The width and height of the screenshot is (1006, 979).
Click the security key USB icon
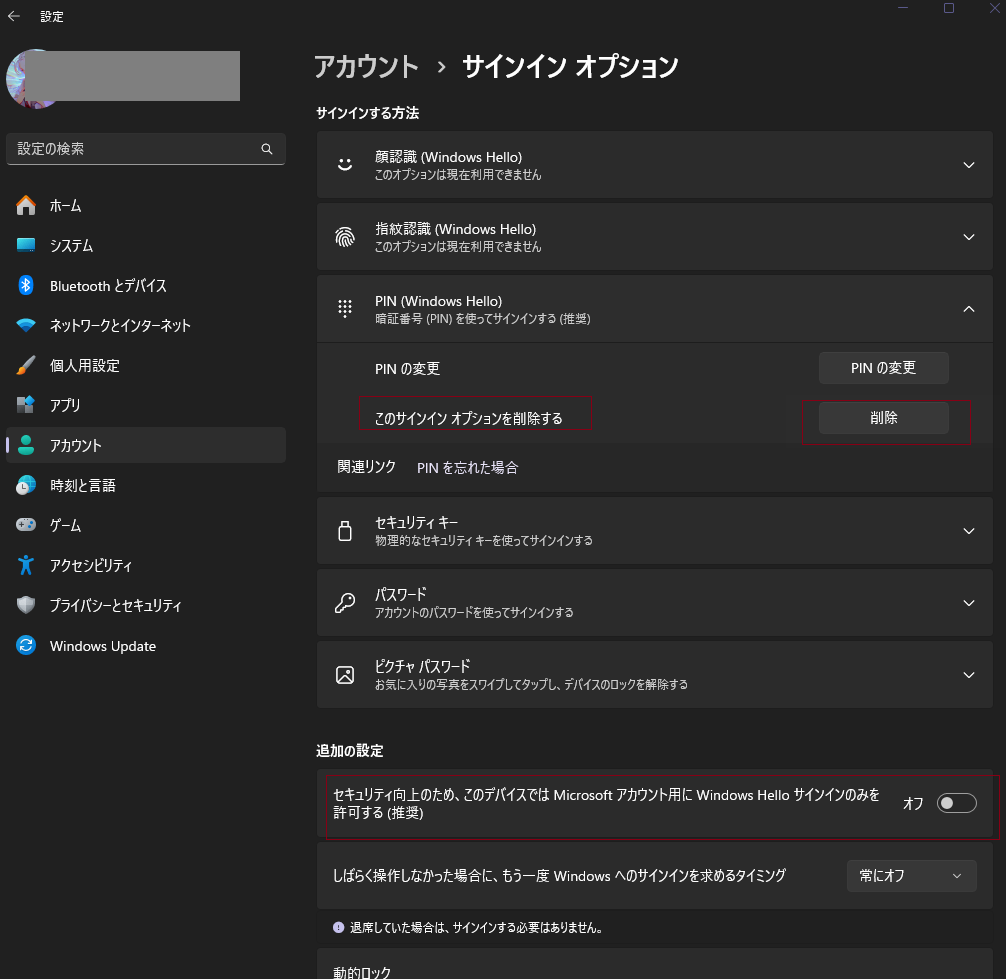345,531
